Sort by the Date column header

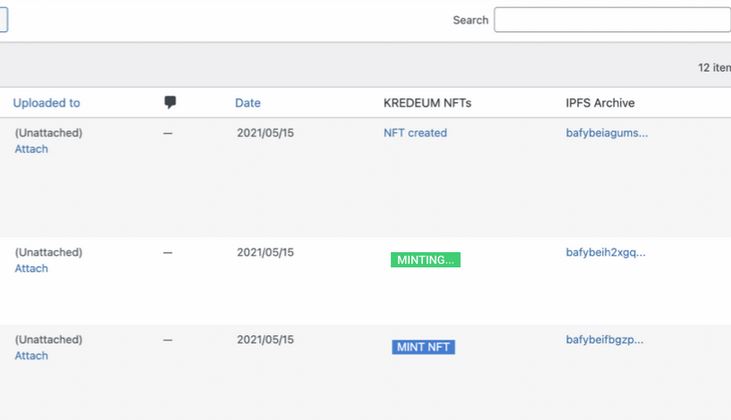pyautogui.click(x=248, y=103)
